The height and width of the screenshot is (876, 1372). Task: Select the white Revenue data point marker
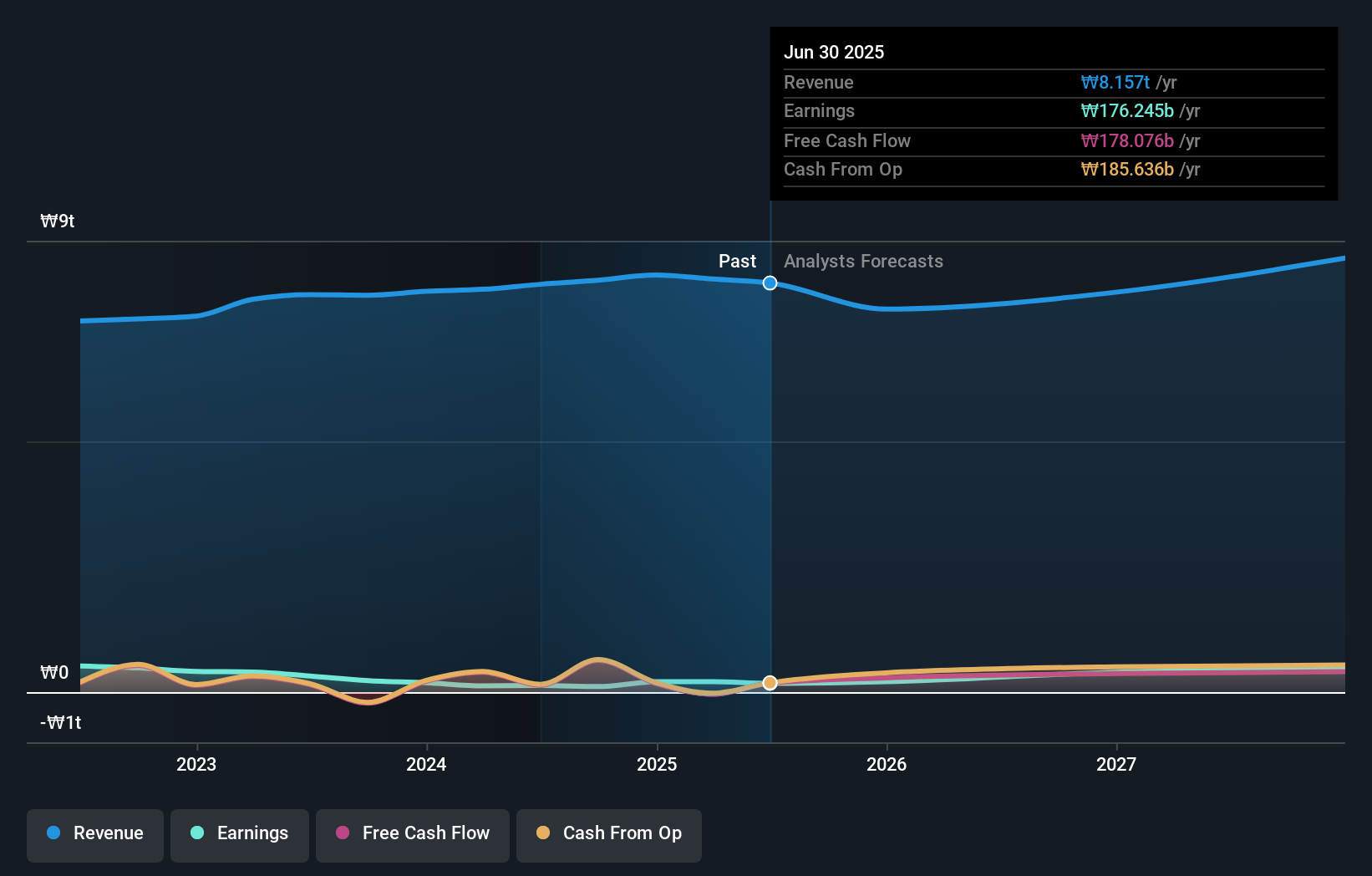click(770, 283)
